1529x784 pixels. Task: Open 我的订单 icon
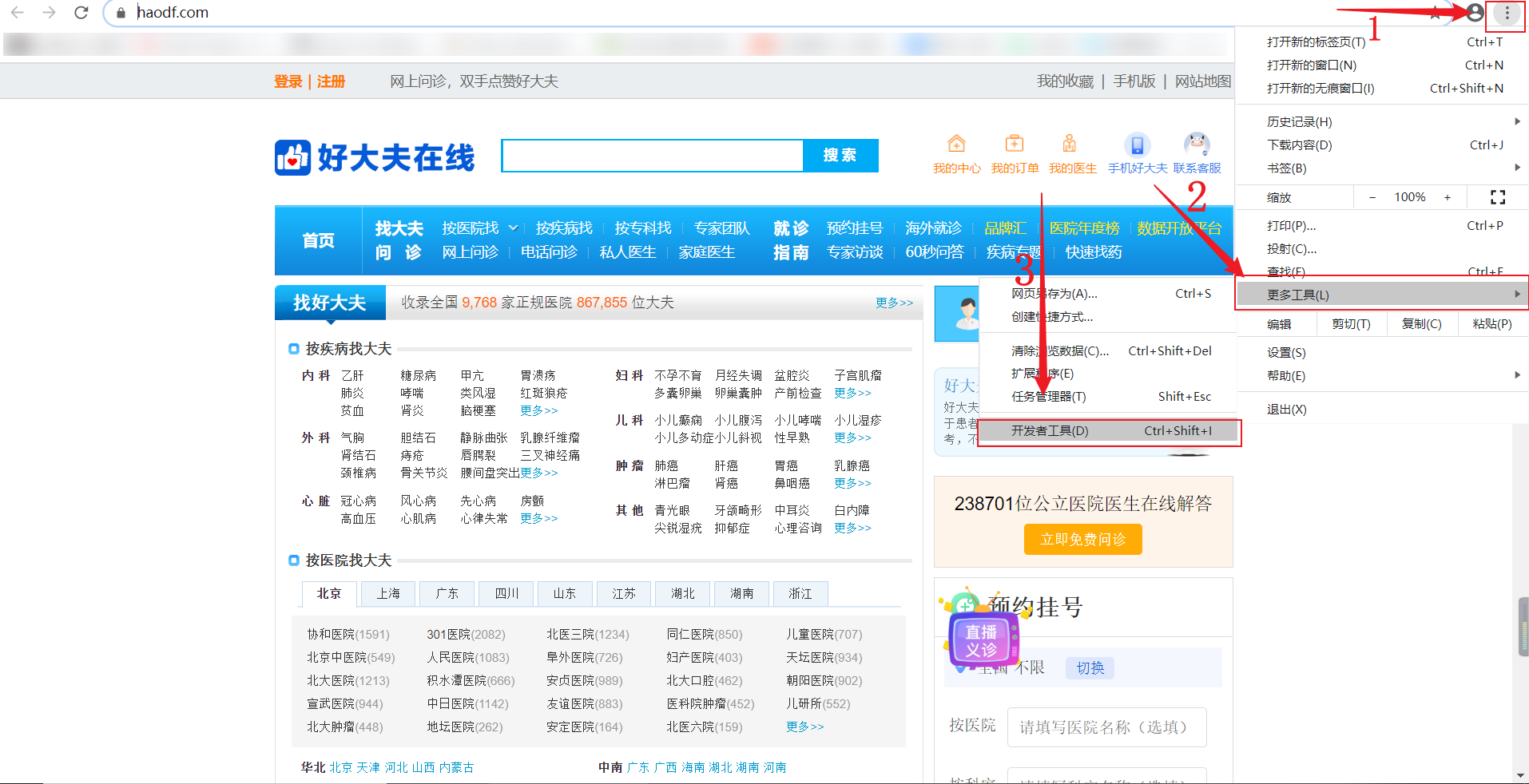[x=1015, y=144]
